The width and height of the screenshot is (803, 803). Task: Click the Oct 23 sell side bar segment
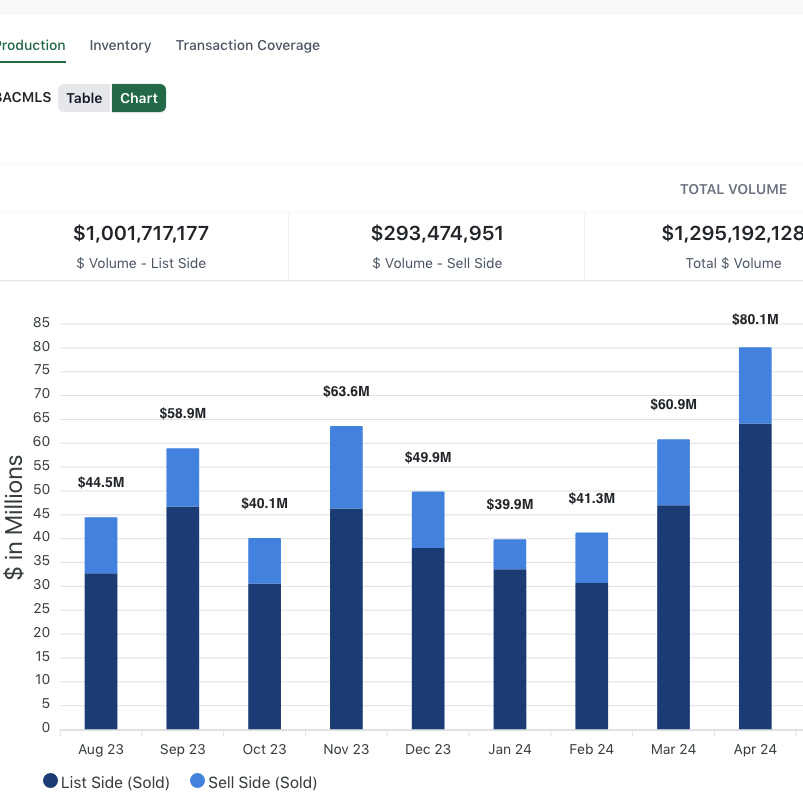tap(265, 561)
